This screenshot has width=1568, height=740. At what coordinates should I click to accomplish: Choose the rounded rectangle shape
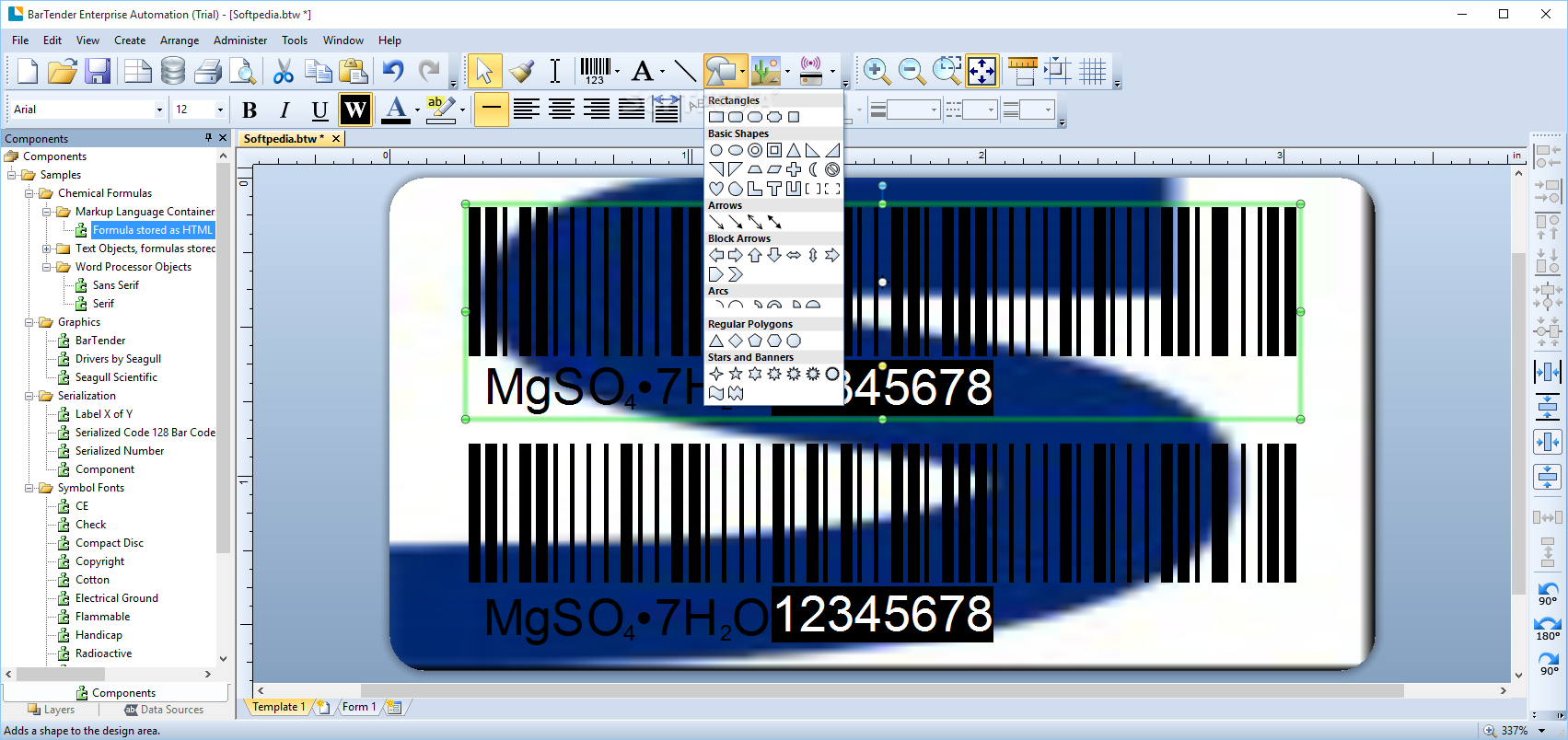pos(736,117)
